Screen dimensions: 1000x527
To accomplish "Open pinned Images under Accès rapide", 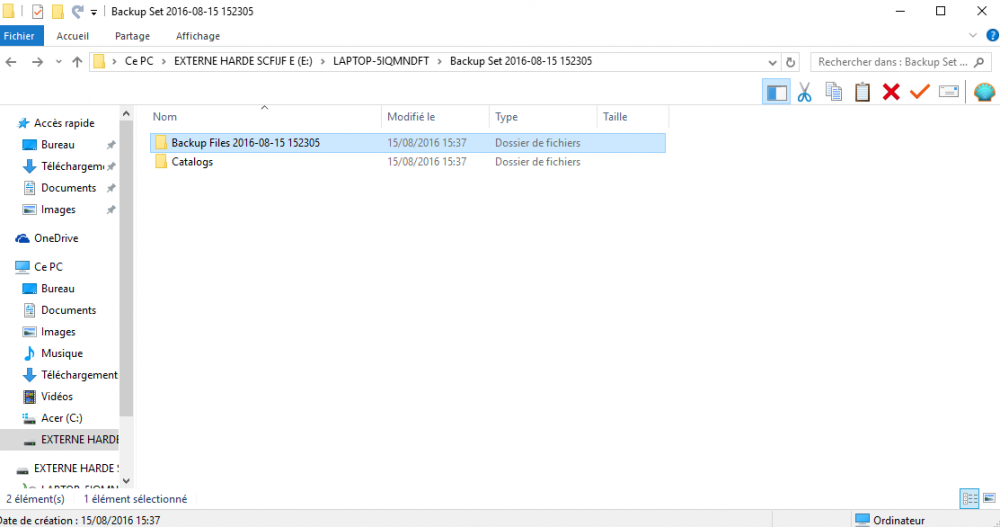I will pos(58,210).
